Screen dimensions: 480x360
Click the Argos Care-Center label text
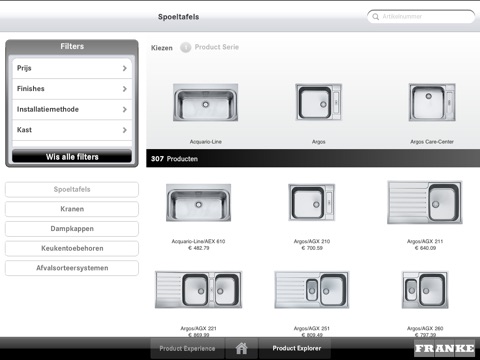click(x=432, y=142)
